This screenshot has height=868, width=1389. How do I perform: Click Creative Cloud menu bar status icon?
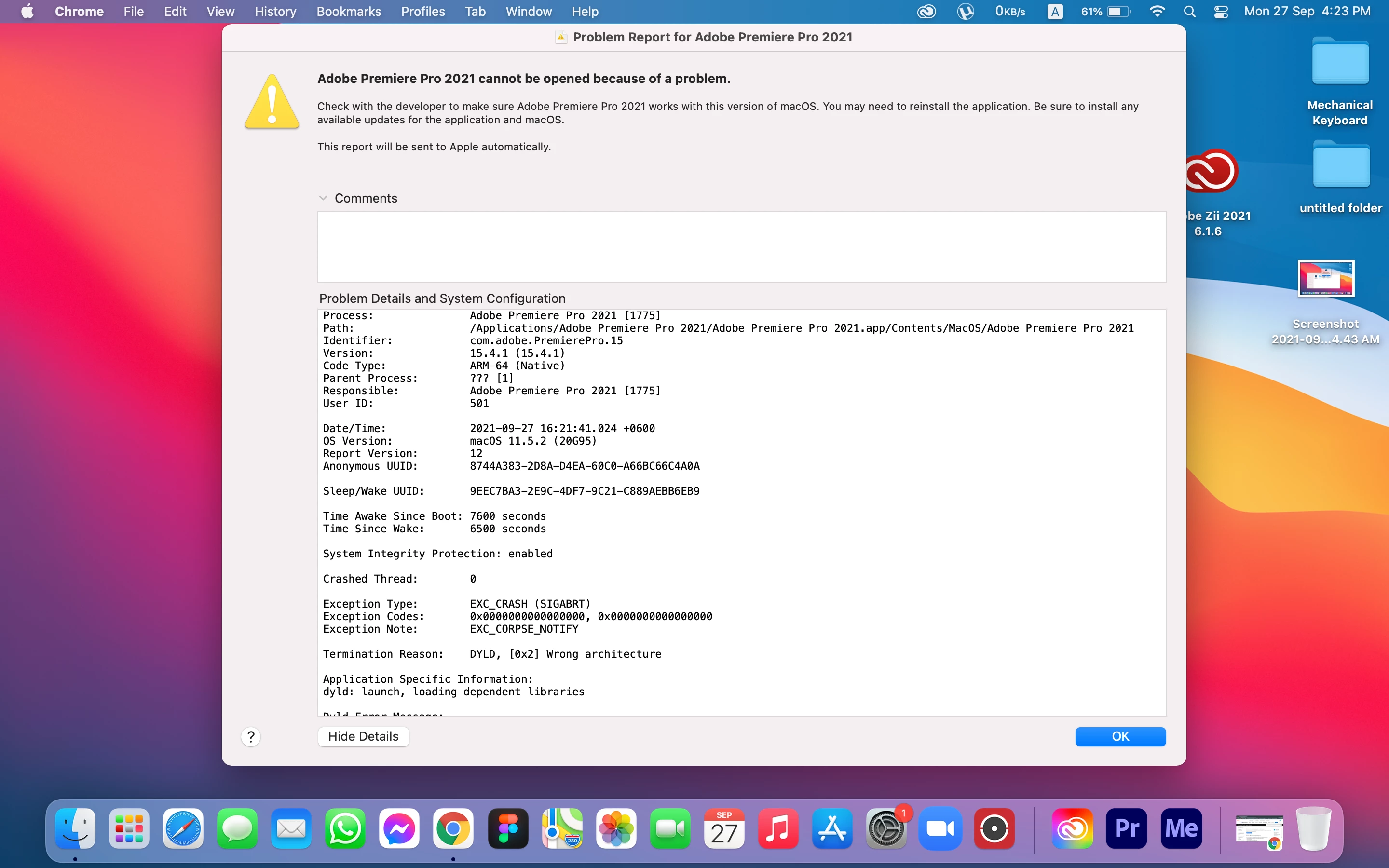pos(926,12)
